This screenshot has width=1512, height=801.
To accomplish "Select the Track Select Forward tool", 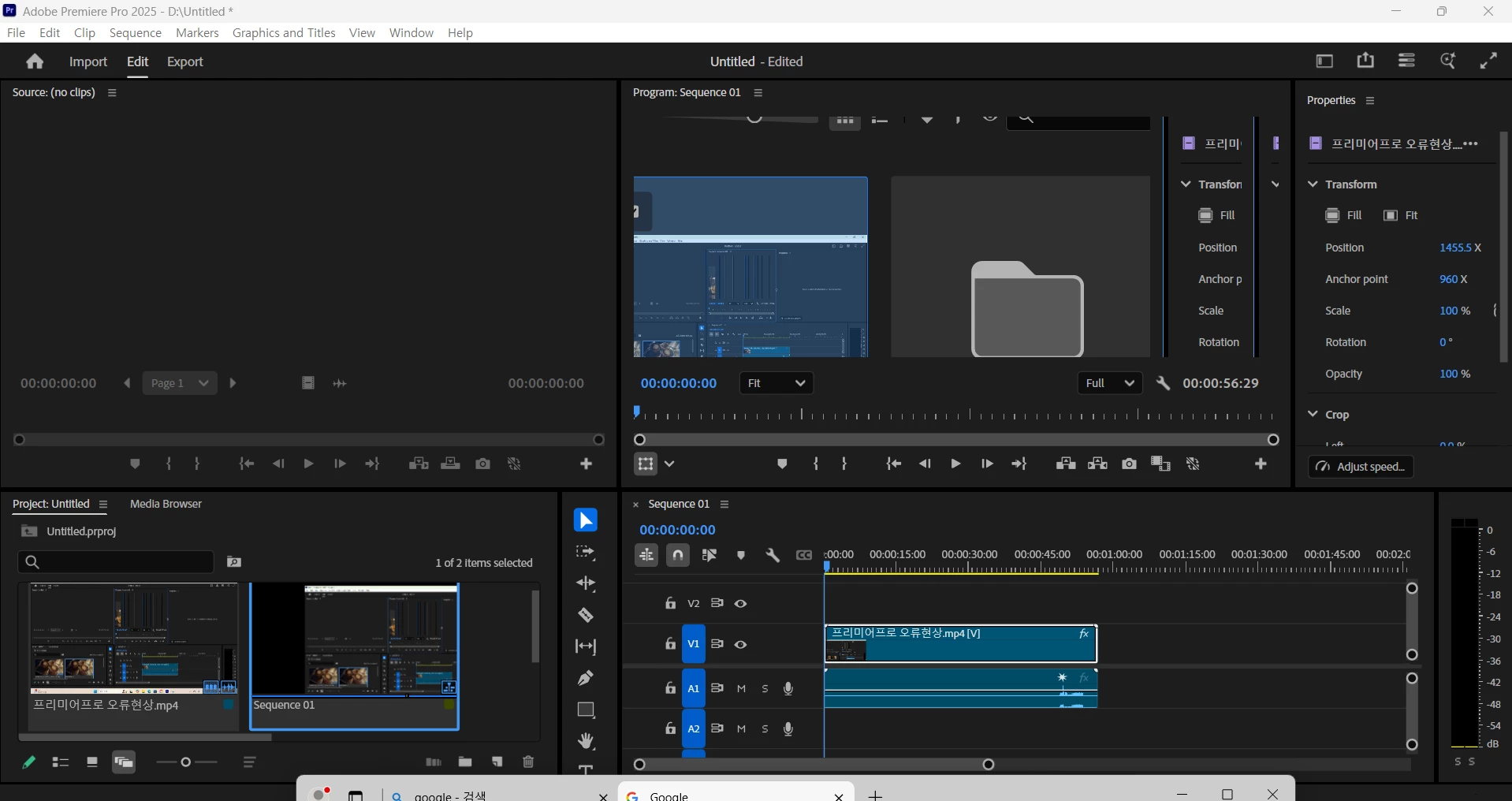I will point(586,553).
